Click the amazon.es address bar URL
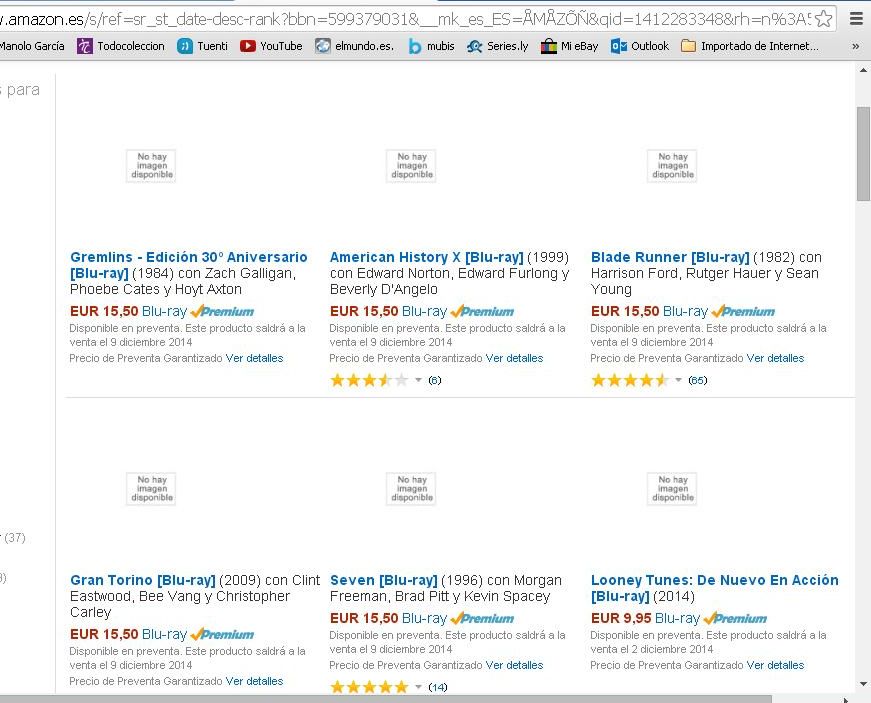 tap(400, 18)
